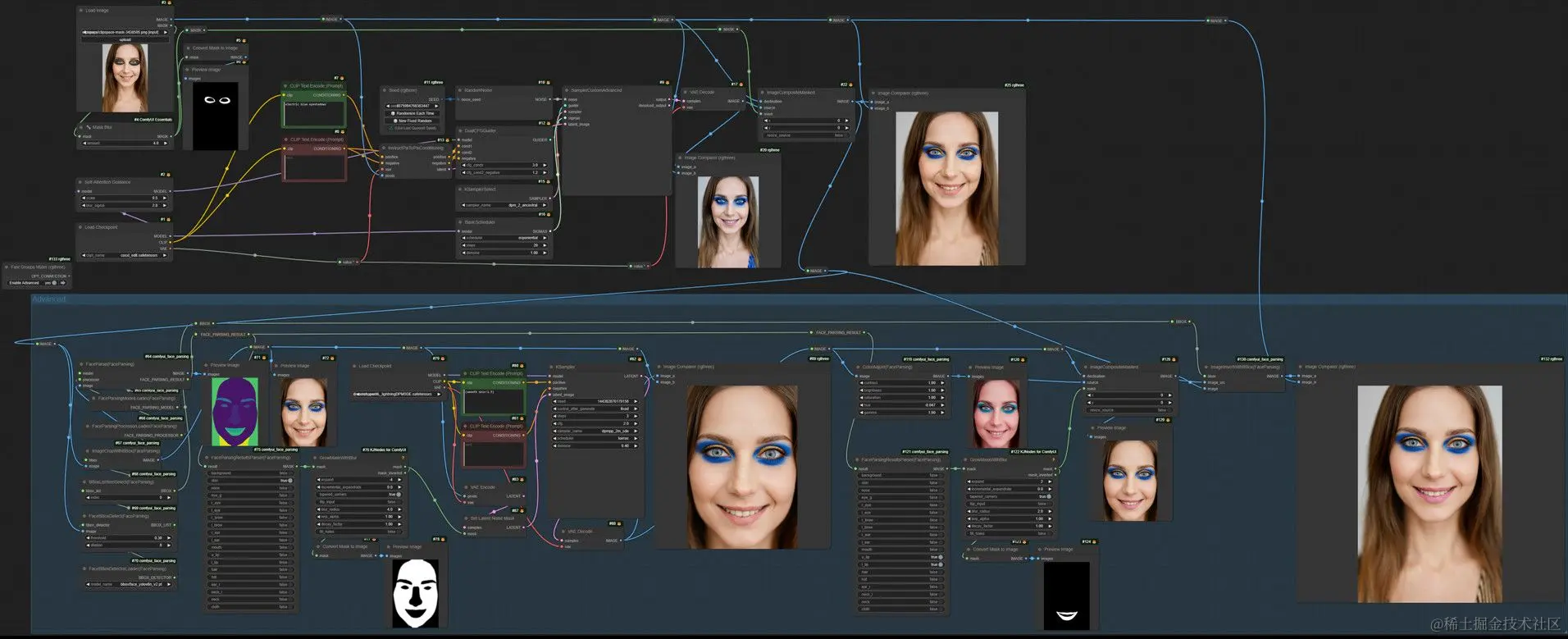Collapse the ColorAdjust(FaceParsing) node dot

pyautogui.click(x=857, y=367)
